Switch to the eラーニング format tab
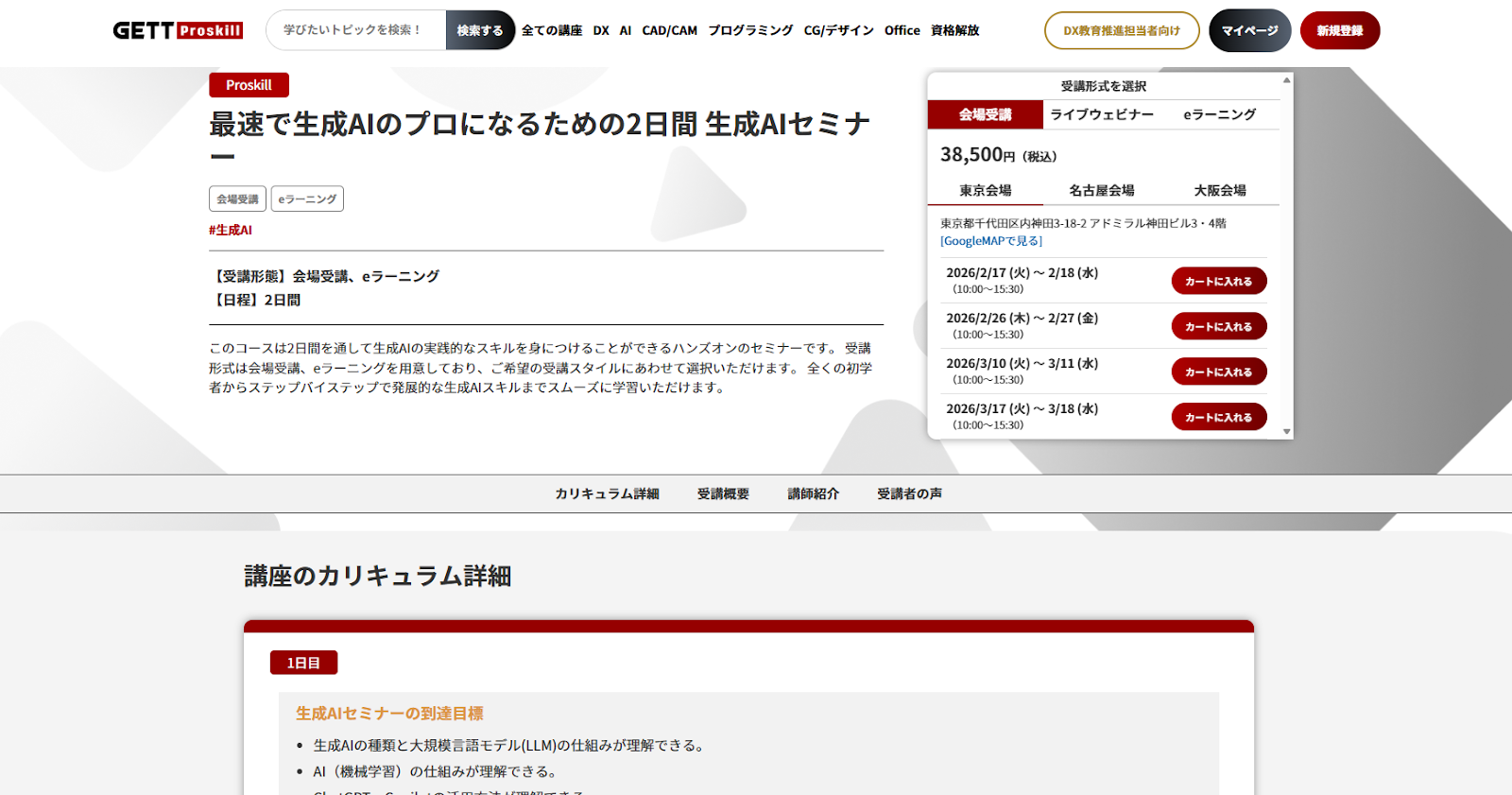1512x795 pixels. click(1219, 114)
